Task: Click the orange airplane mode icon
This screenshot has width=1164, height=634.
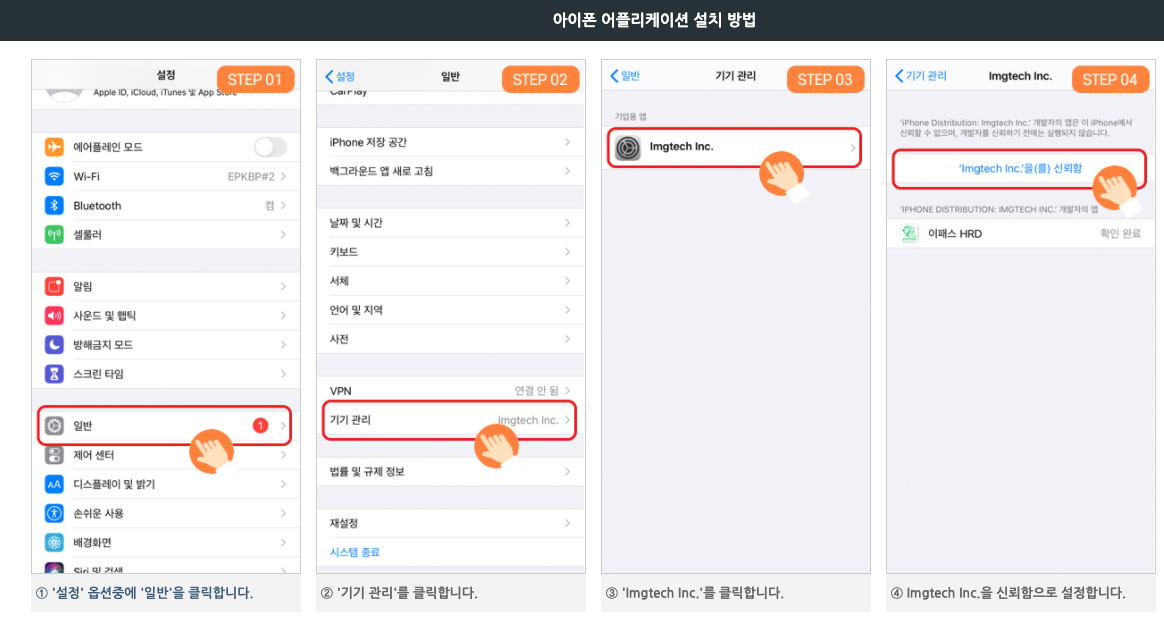Action: 54,148
